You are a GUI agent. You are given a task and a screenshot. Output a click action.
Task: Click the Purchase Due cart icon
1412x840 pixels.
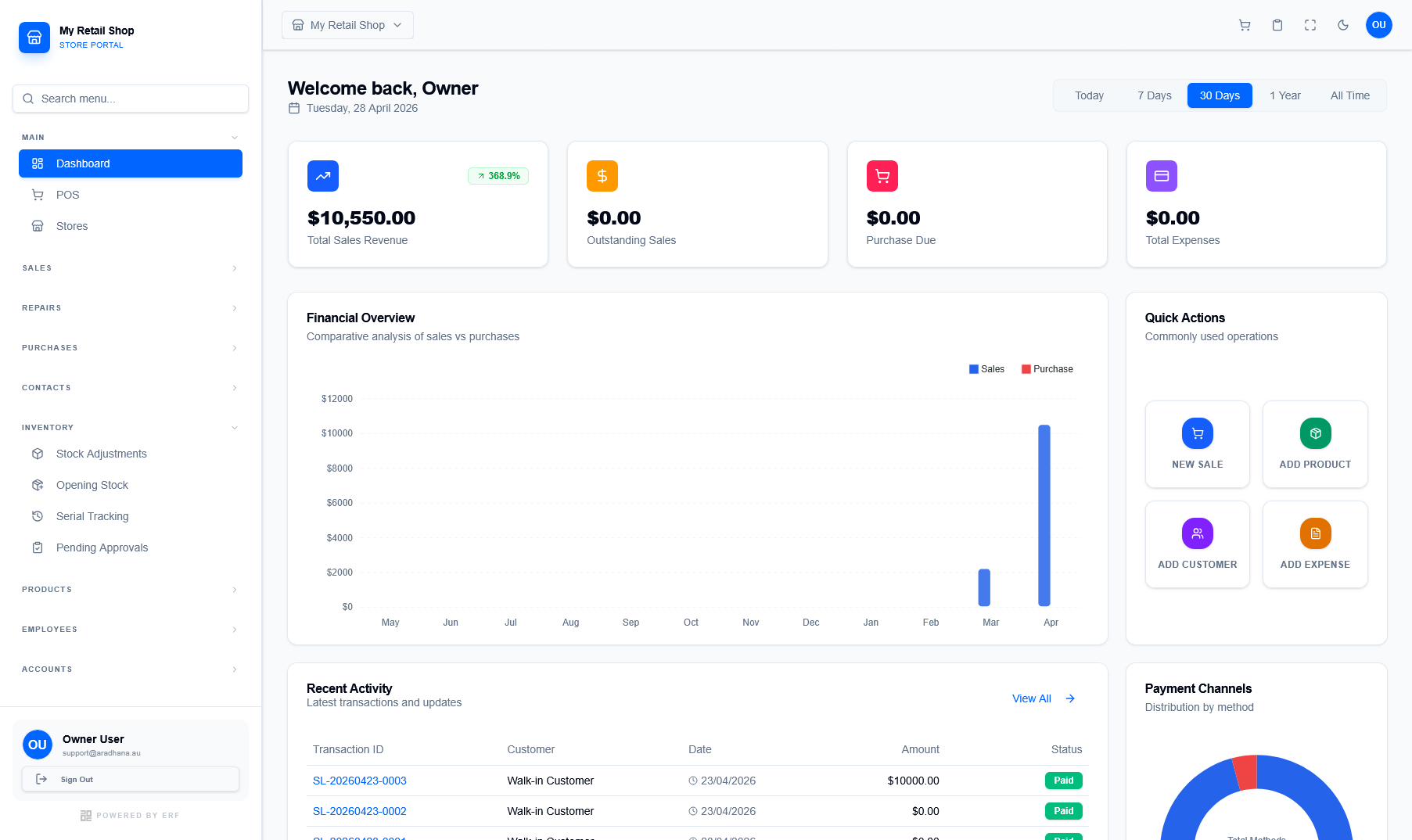point(882,176)
